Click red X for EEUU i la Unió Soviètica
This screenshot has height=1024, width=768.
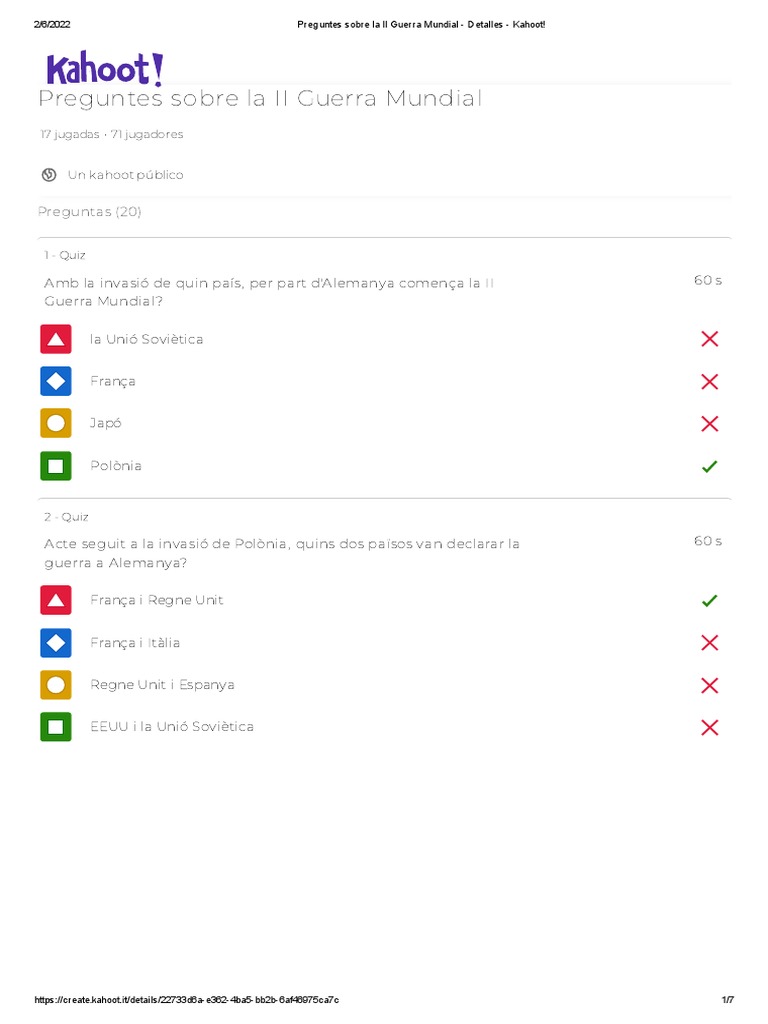point(709,727)
